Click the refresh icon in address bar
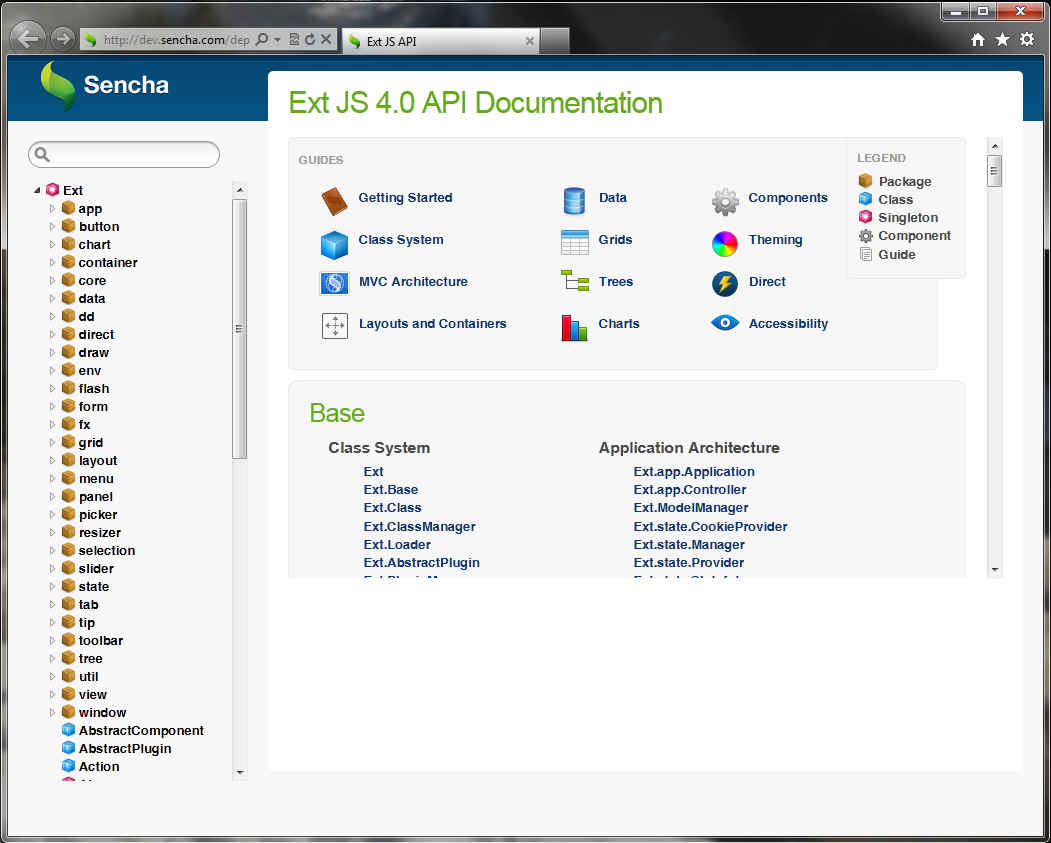This screenshot has width=1051, height=843. click(310, 40)
